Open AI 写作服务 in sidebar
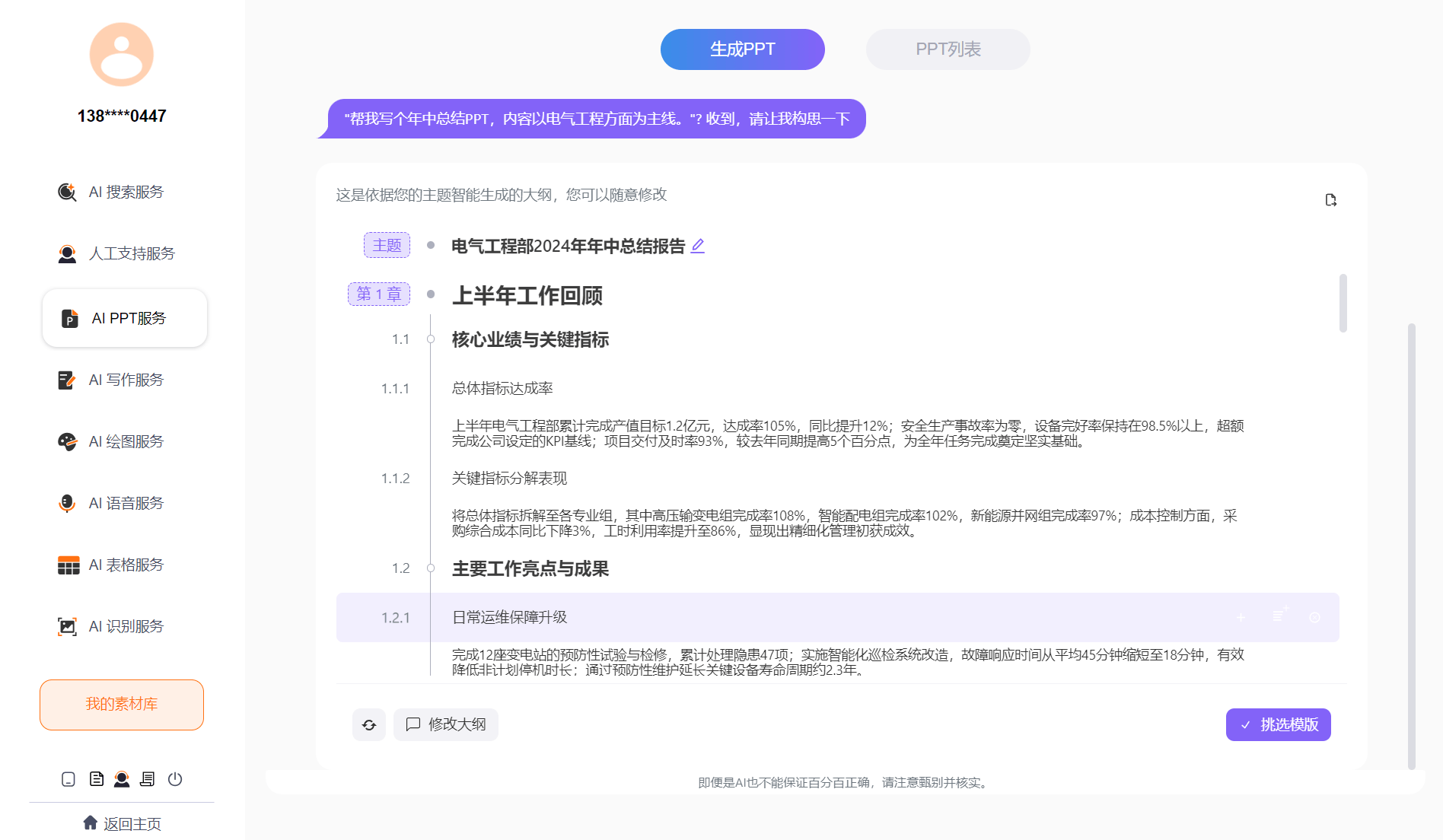 [x=111, y=380]
